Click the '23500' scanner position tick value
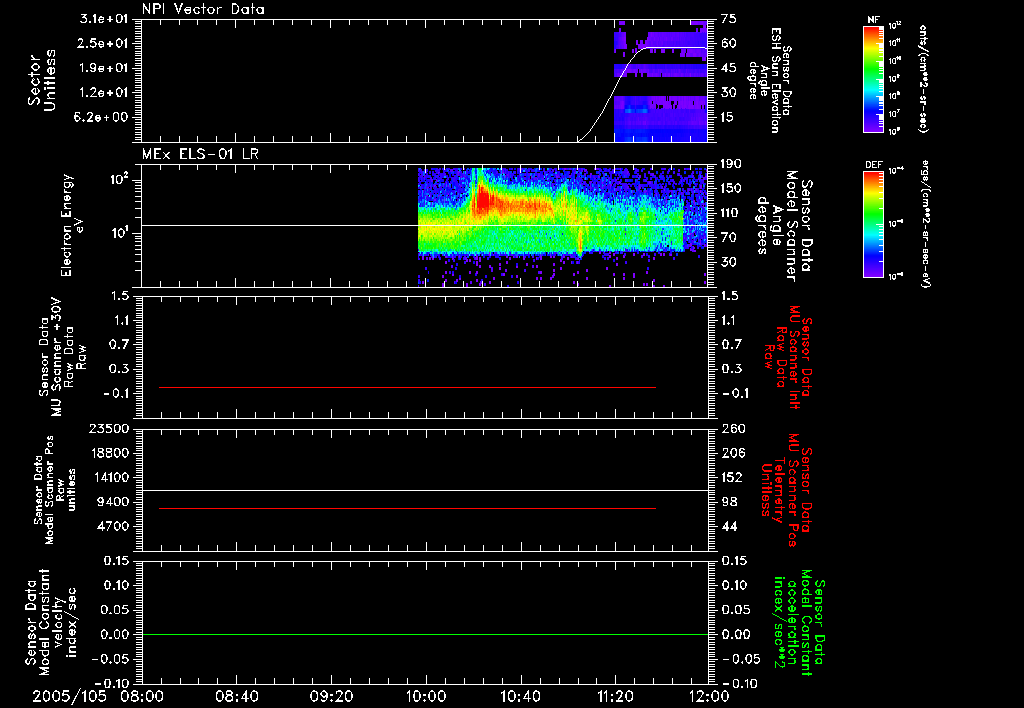This screenshot has height=708, width=1024. coord(109,429)
